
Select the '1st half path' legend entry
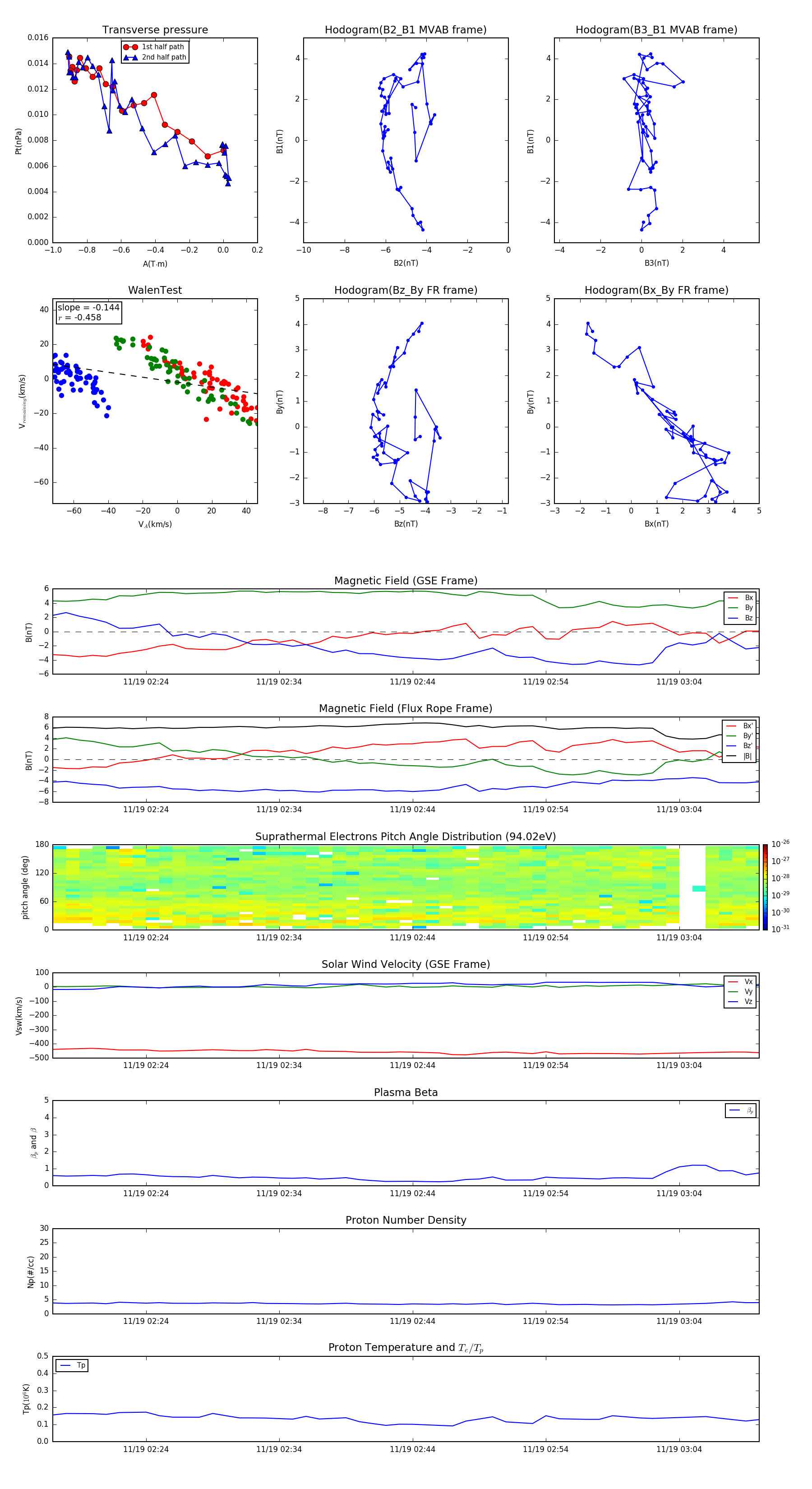pyautogui.click(x=154, y=47)
